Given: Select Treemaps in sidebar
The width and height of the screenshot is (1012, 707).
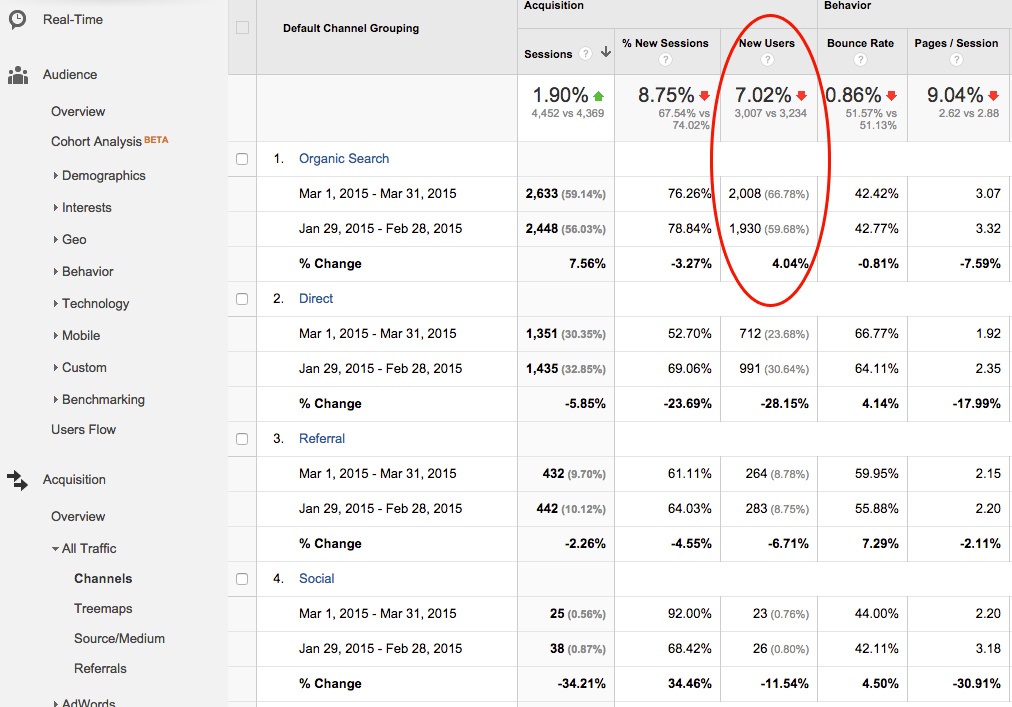Looking at the screenshot, I should [x=103, y=609].
